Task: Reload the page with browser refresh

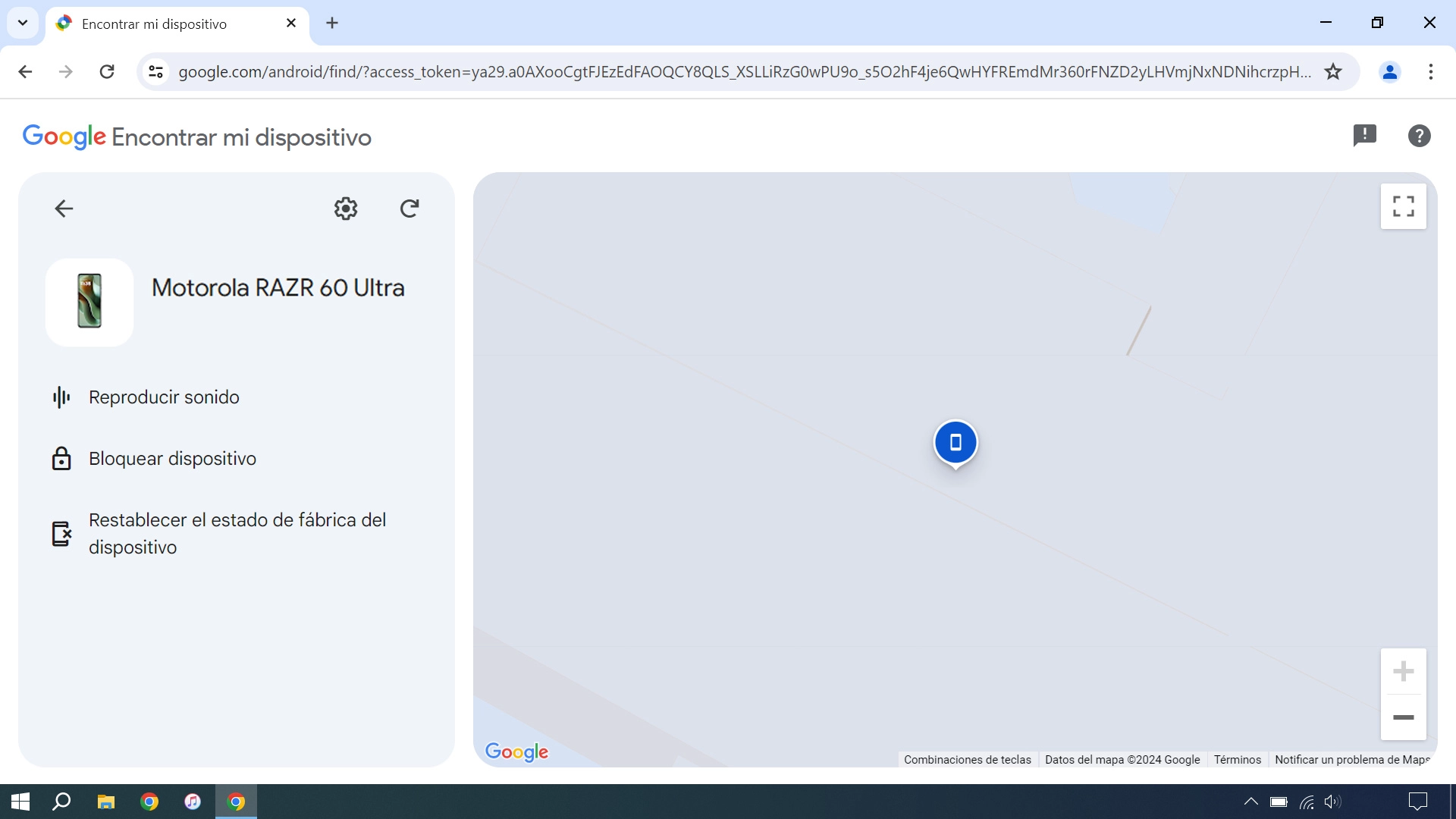Action: (107, 72)
